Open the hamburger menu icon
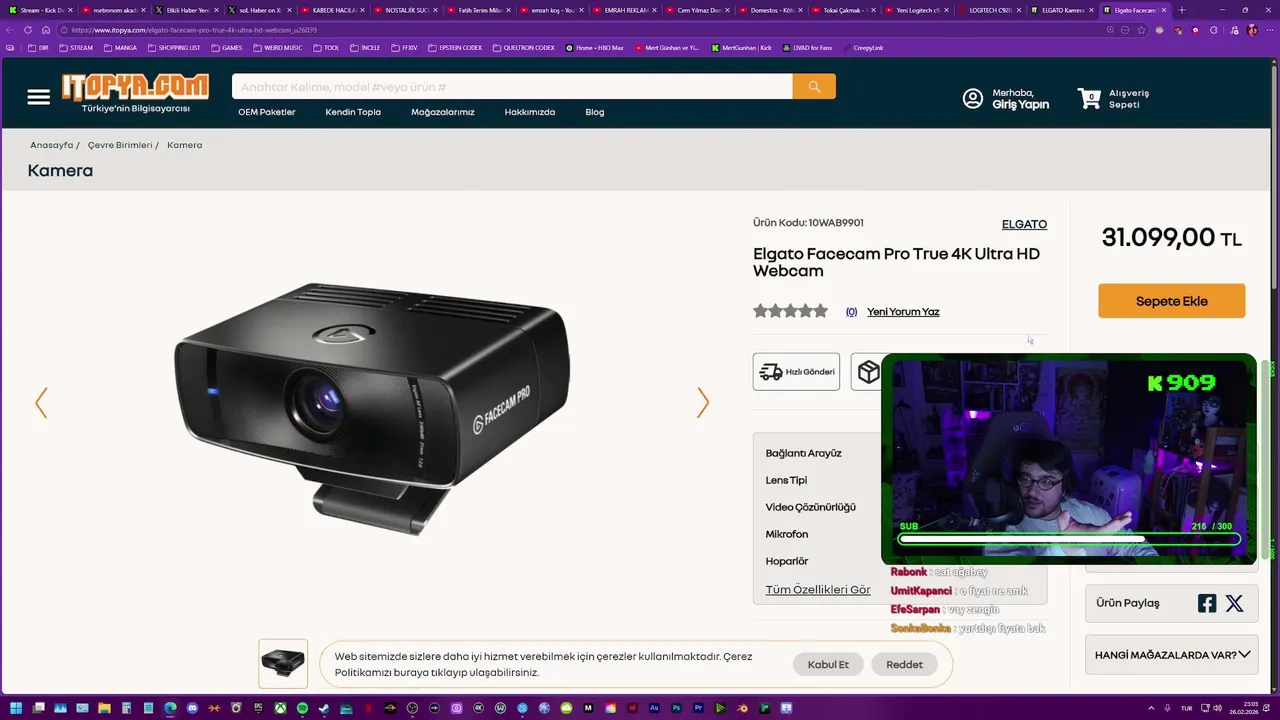 click(x=39, y=97)
